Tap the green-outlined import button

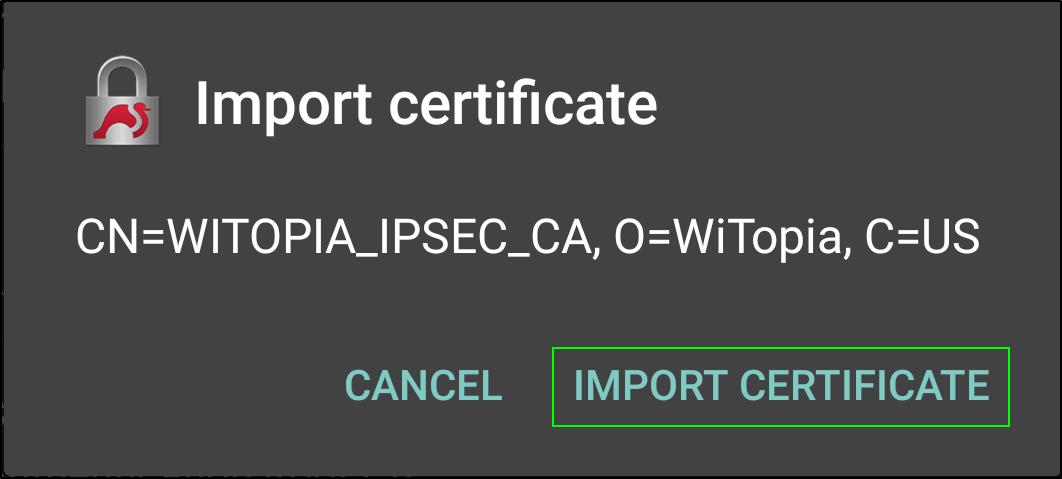click(781, 387)
